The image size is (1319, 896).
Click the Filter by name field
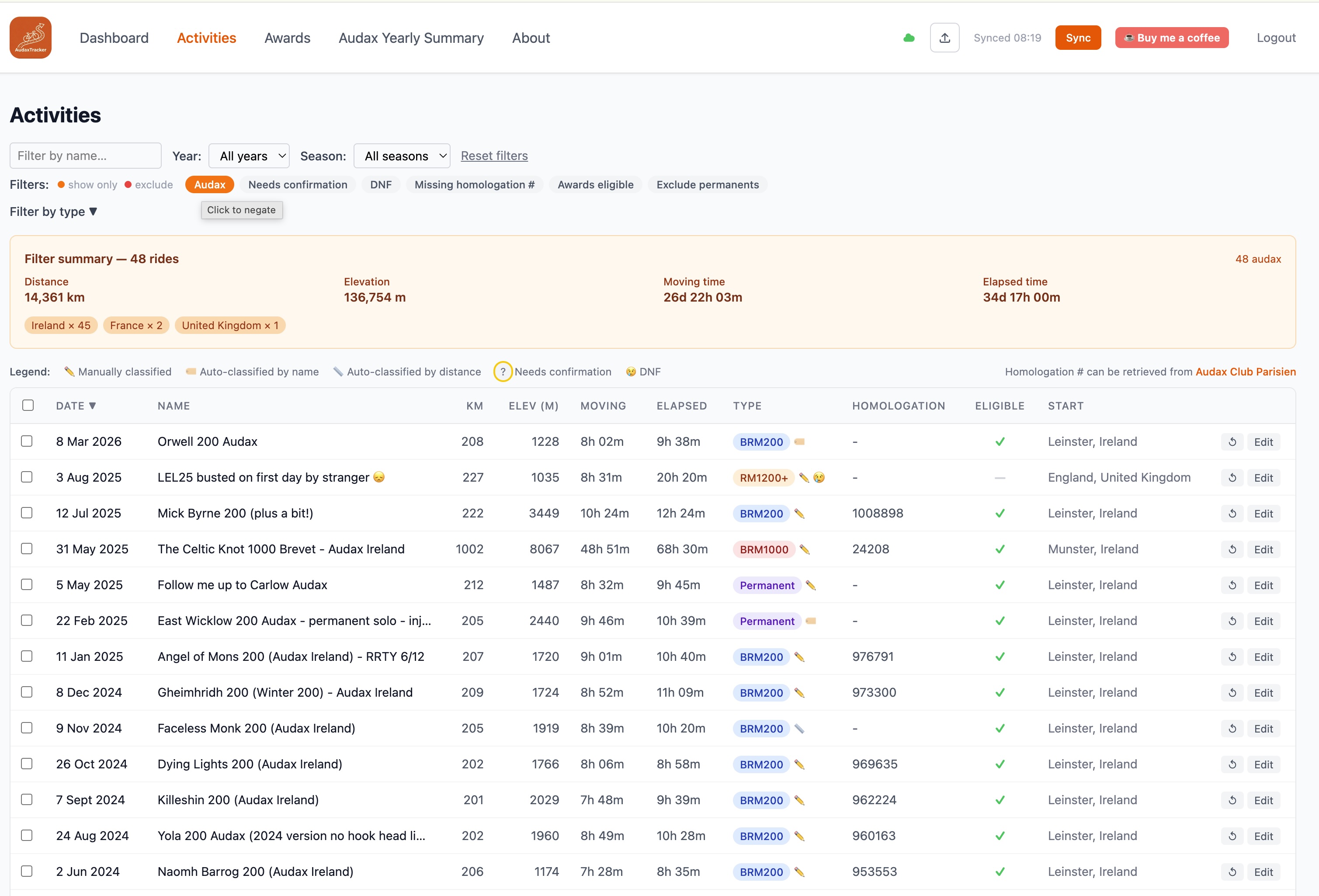[x=85, y=156]
